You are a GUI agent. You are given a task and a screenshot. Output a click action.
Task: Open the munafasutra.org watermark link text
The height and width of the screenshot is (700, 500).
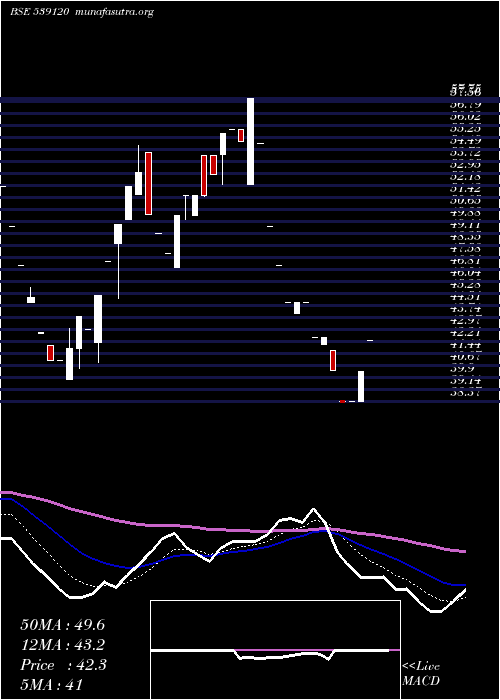pyautogui.click(x=115, y=12)
